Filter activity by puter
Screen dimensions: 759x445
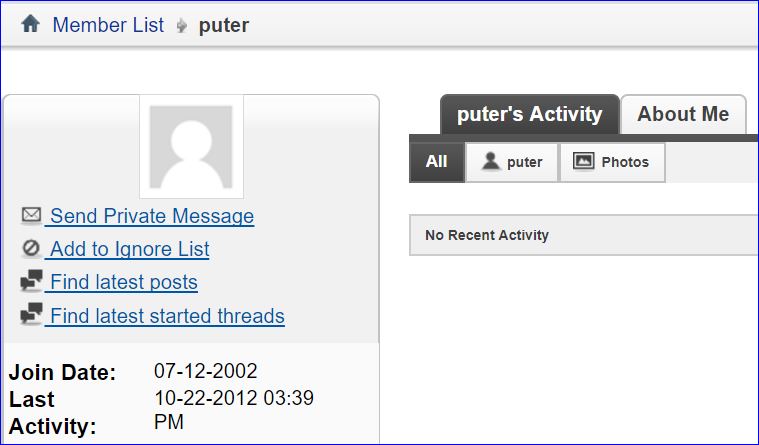point(512,162)
